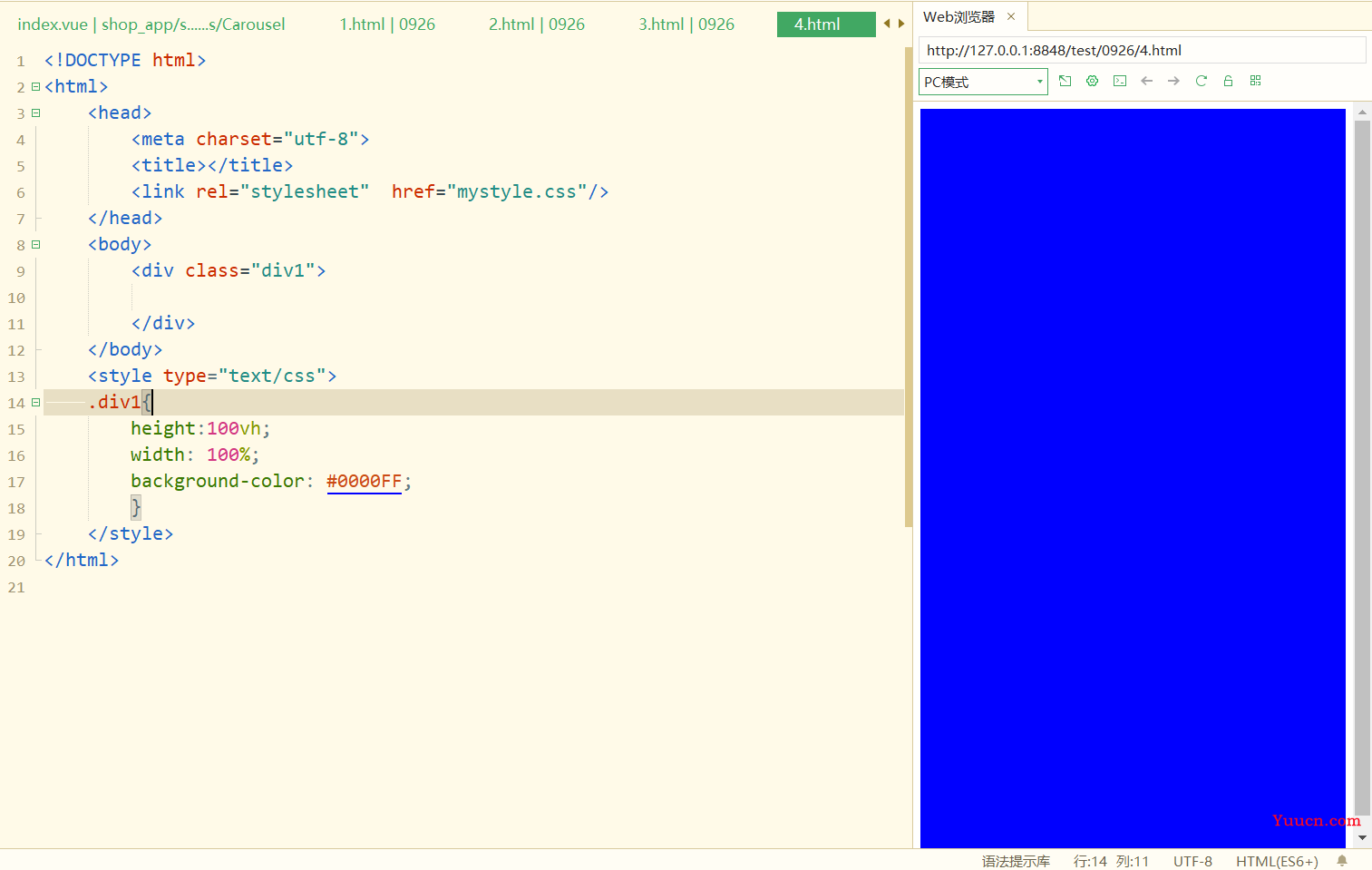The width and height of the screenshot is (1372, 870).
Task: Click the closing brace on line 18
Action: coord(136,507)
